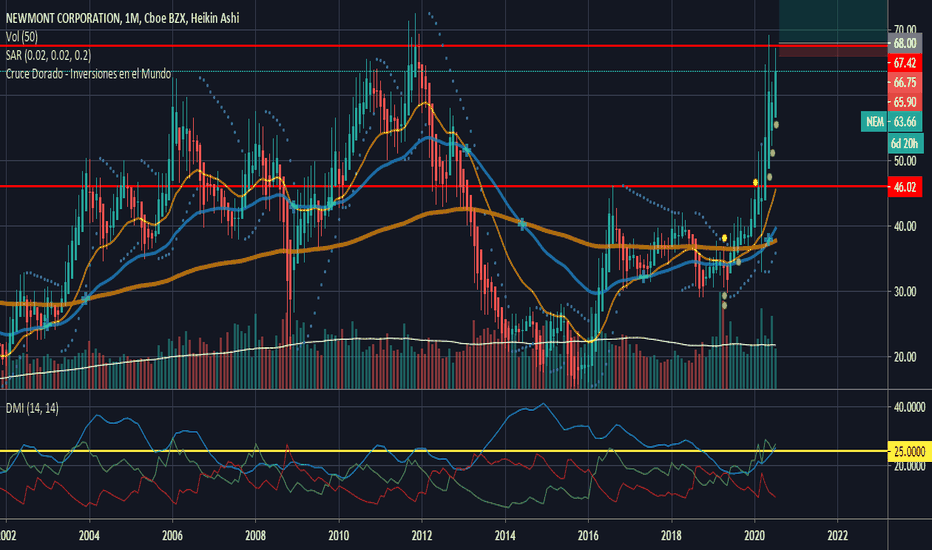Click the 63.66 current price label
Screen dimensions: 932x550
(x=905, y=122)
